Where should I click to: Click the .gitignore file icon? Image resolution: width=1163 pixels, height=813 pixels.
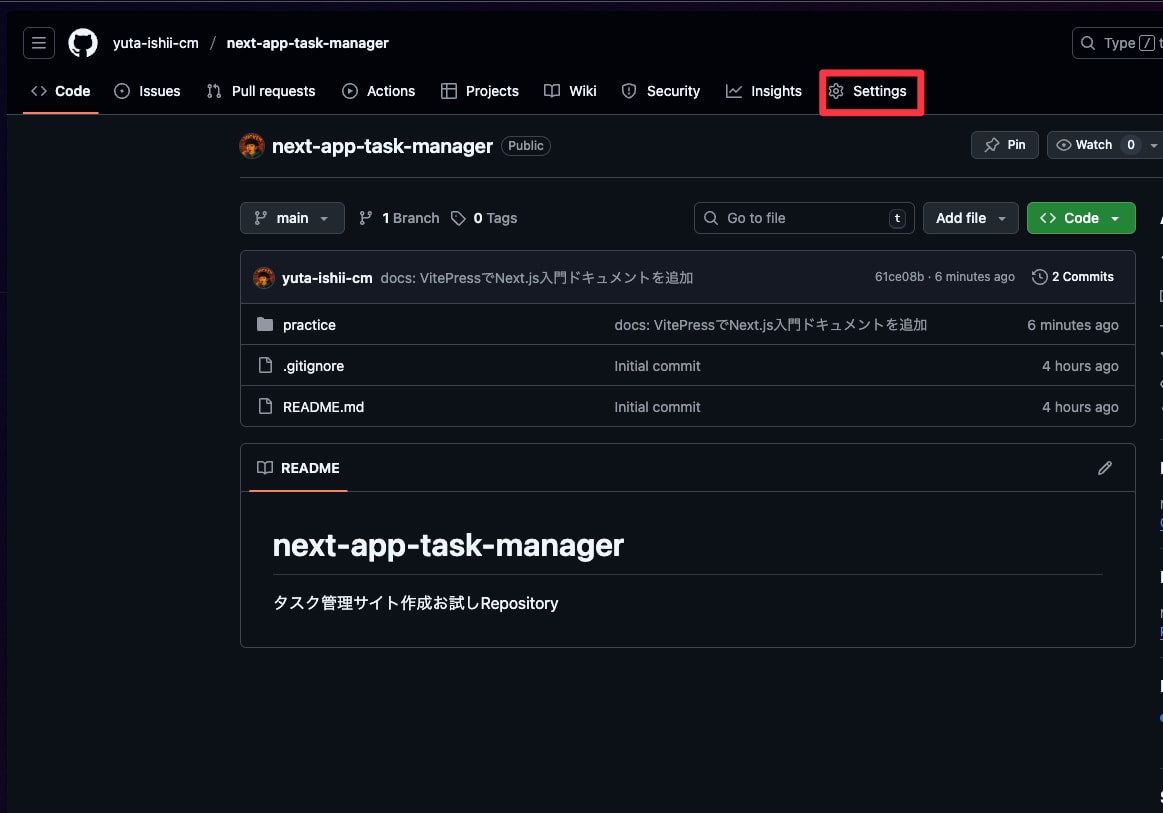(x=265, y=366)
